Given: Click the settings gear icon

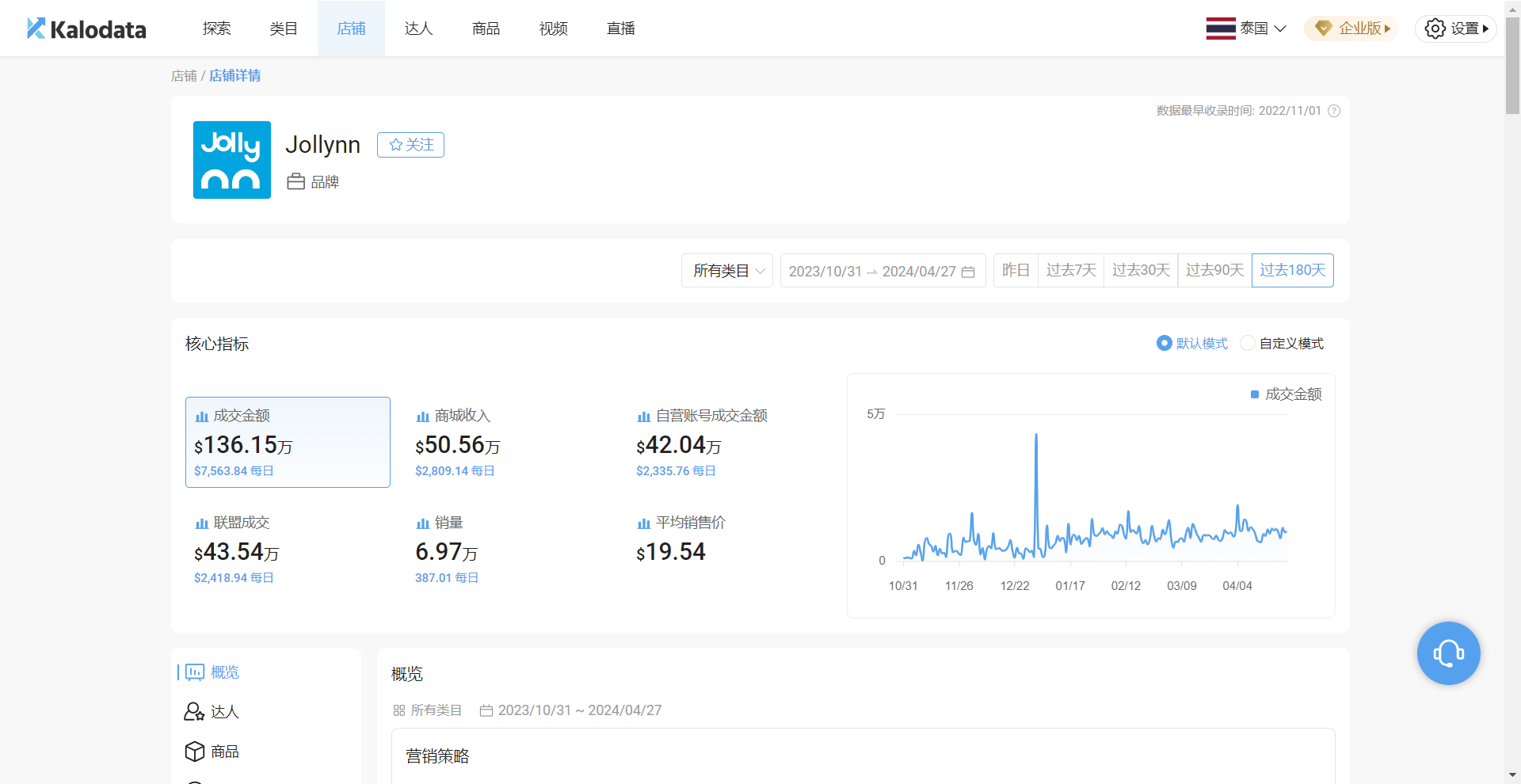Looking at the screenshot, I should pos(1435,29).
